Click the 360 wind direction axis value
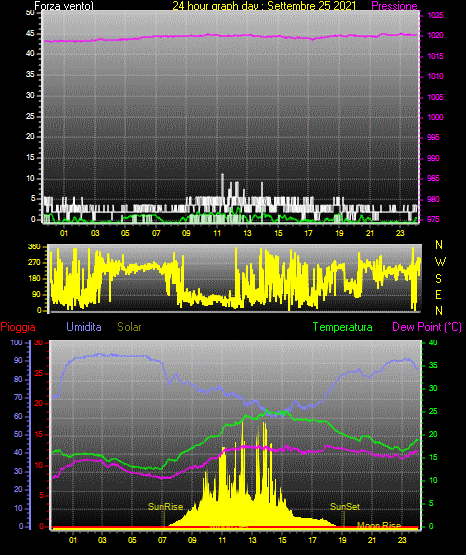The width and height of the screenshot is (466, 555). [x=34, y=246]
